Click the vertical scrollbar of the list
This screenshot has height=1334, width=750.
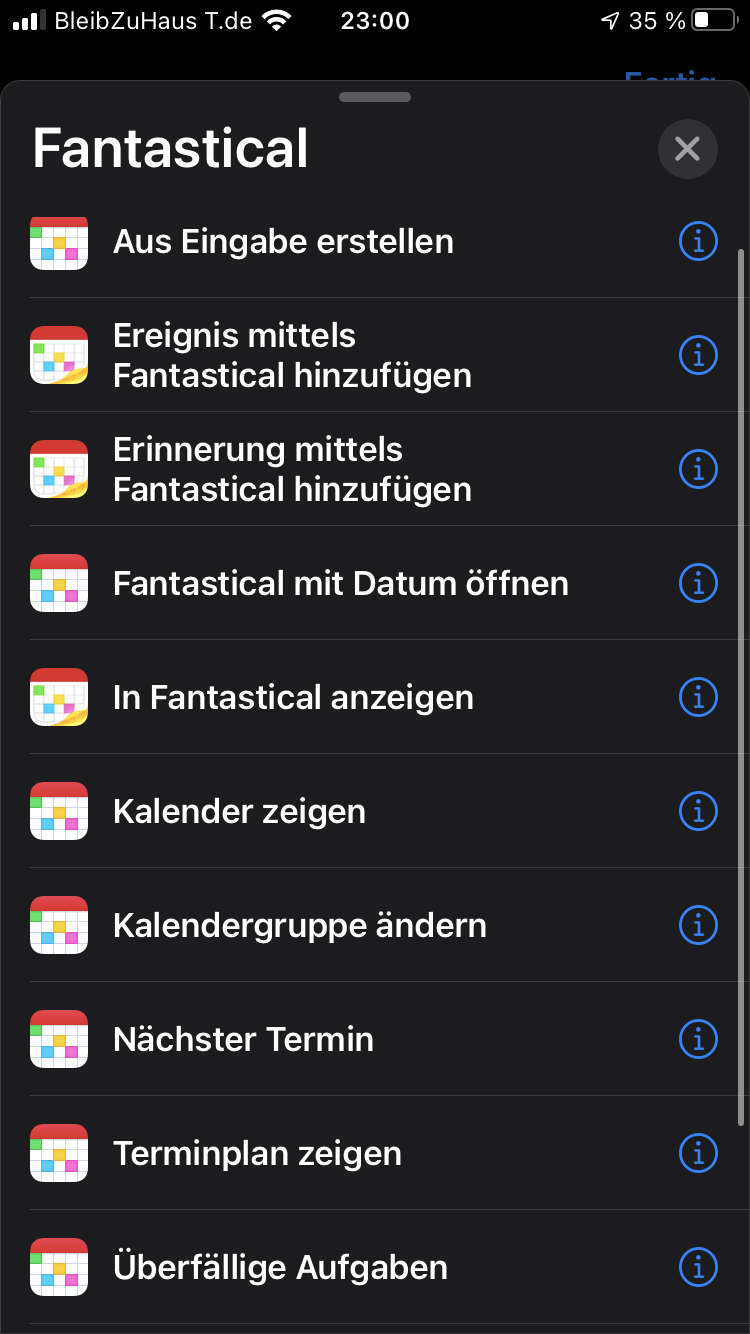(x=740, y=680)
